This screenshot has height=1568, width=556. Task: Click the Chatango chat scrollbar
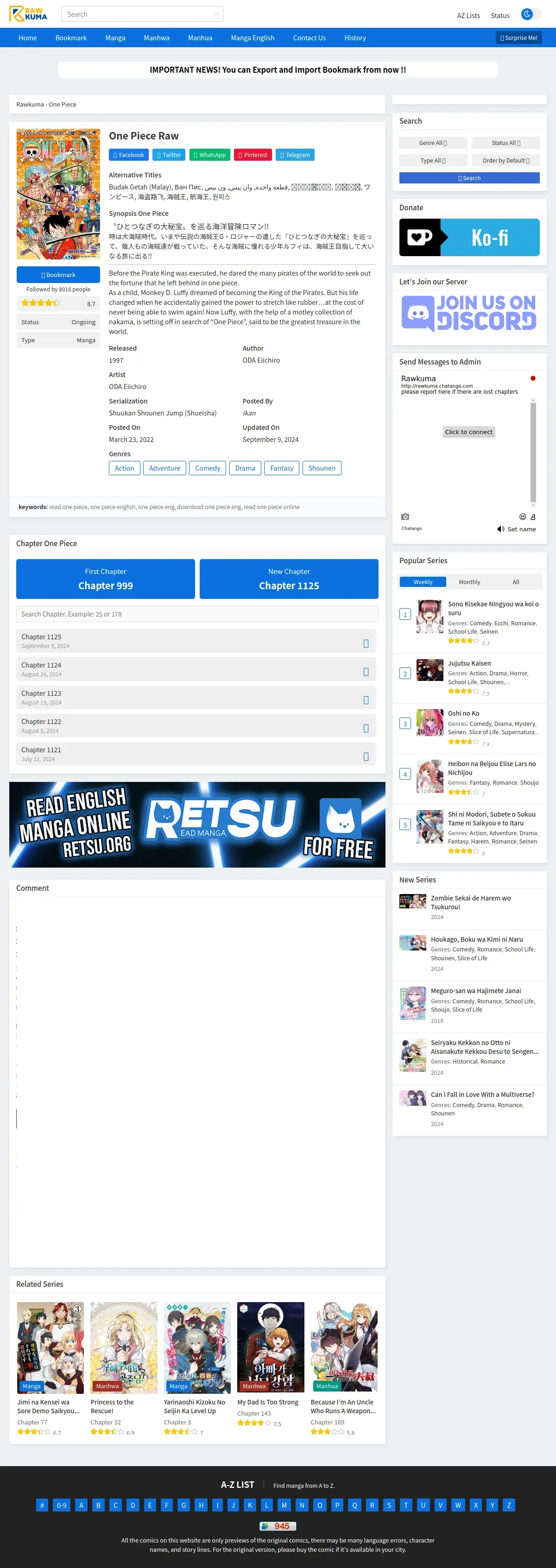[x=533, y=453]
